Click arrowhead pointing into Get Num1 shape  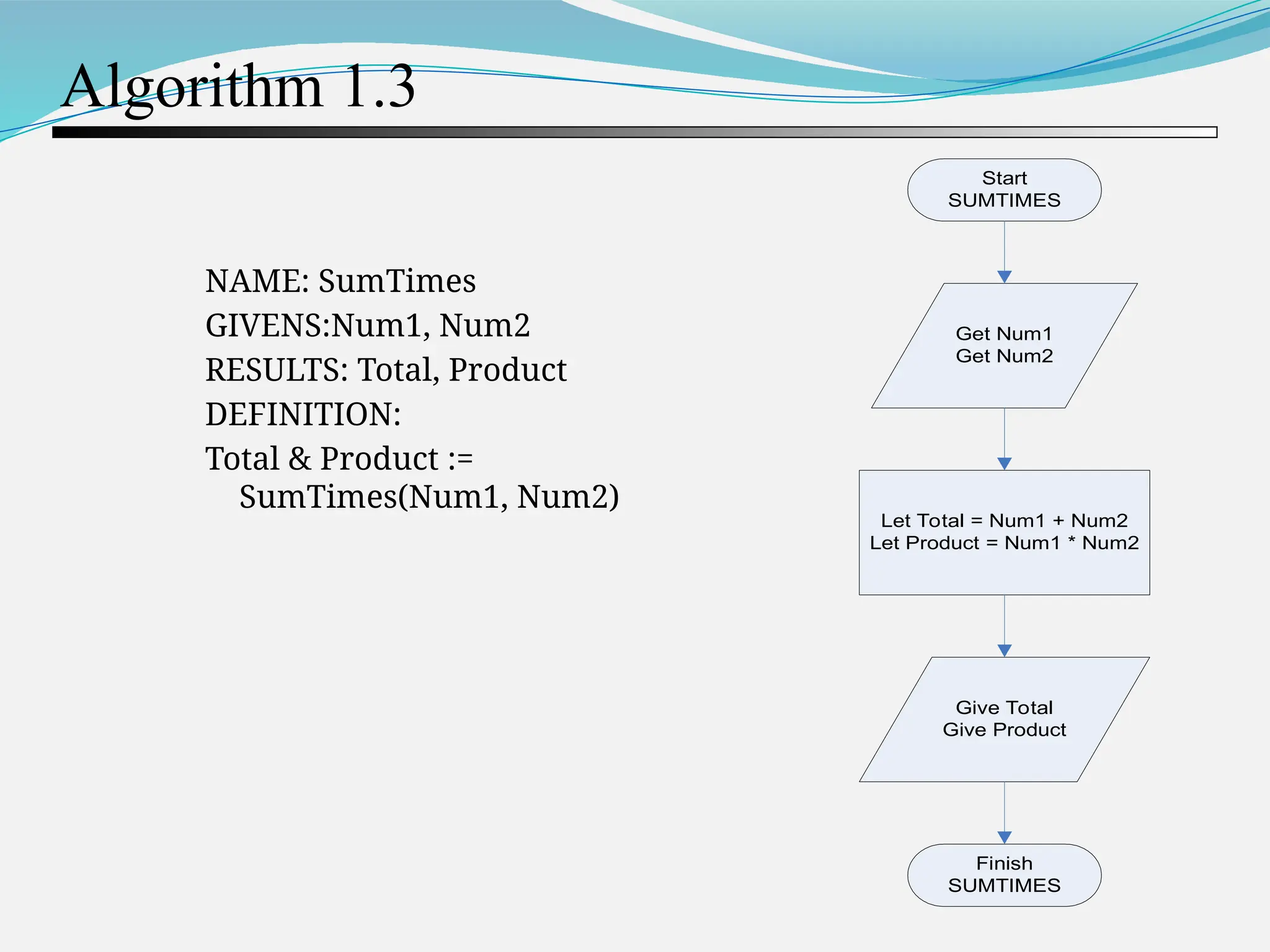1005,276
